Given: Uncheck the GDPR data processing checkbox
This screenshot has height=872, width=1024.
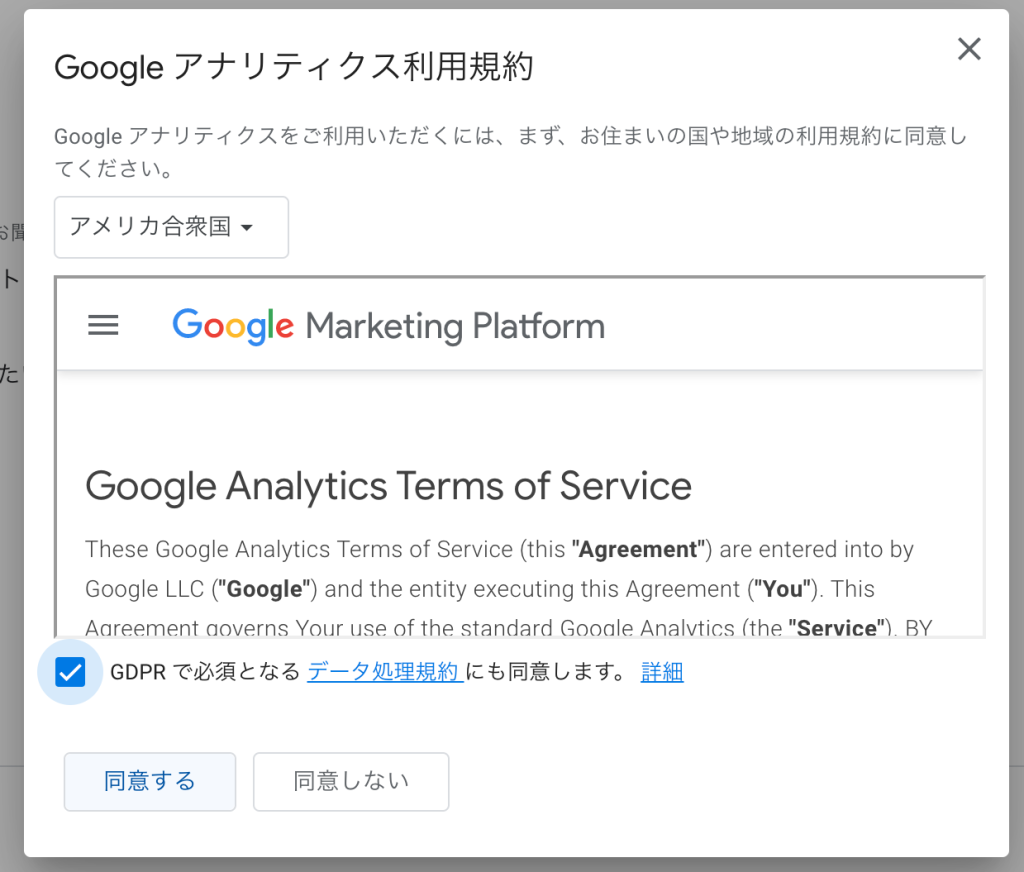Looking at the screenshot, I should pyautogui.click(x=70, y=672).
